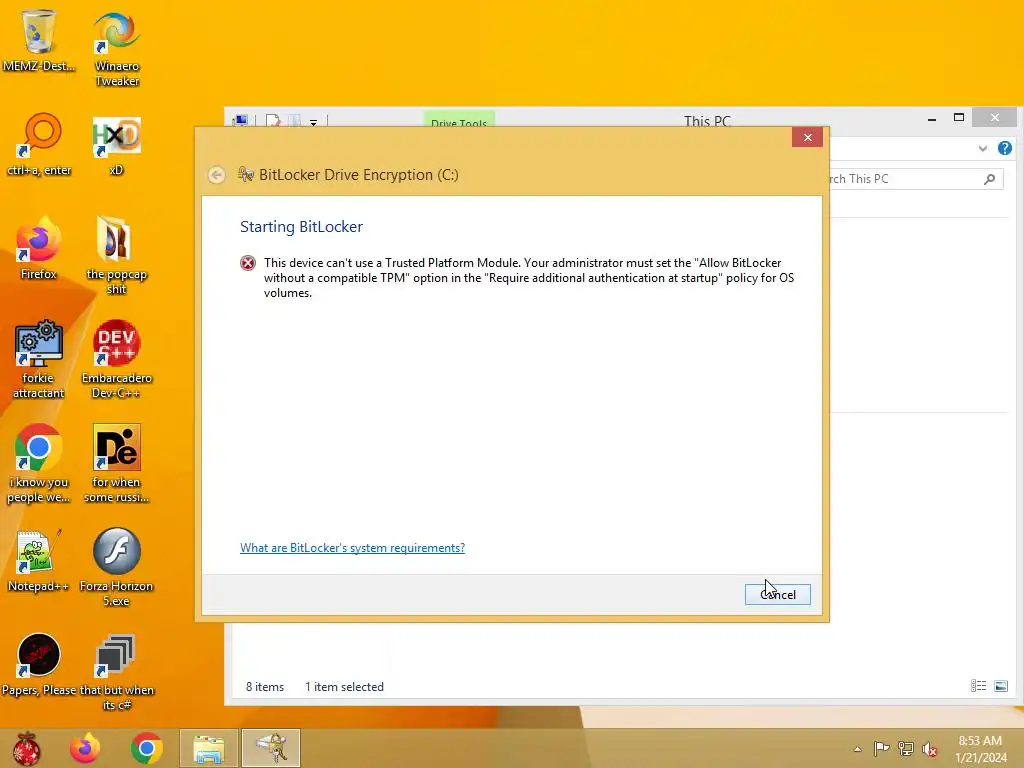Expand the ribbon chevron in This PC window
The width and height of the screenshot is (1024, 768).
click(983, 148)
